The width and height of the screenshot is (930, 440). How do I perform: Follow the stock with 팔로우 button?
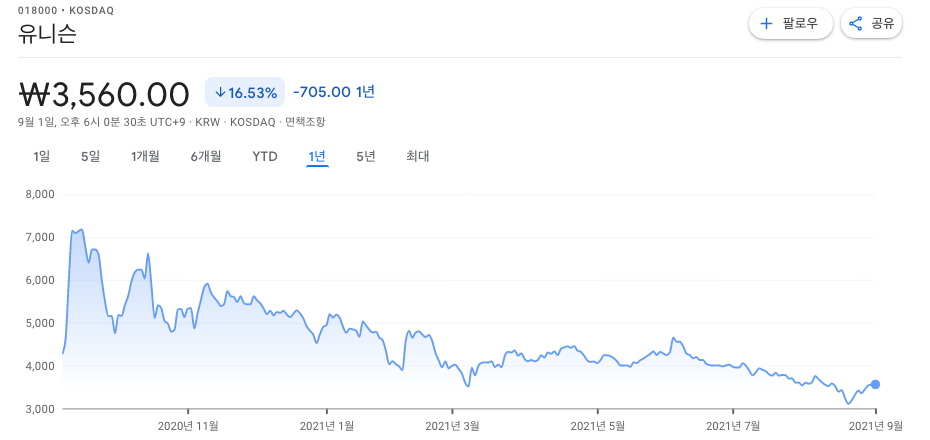point(791,24)
